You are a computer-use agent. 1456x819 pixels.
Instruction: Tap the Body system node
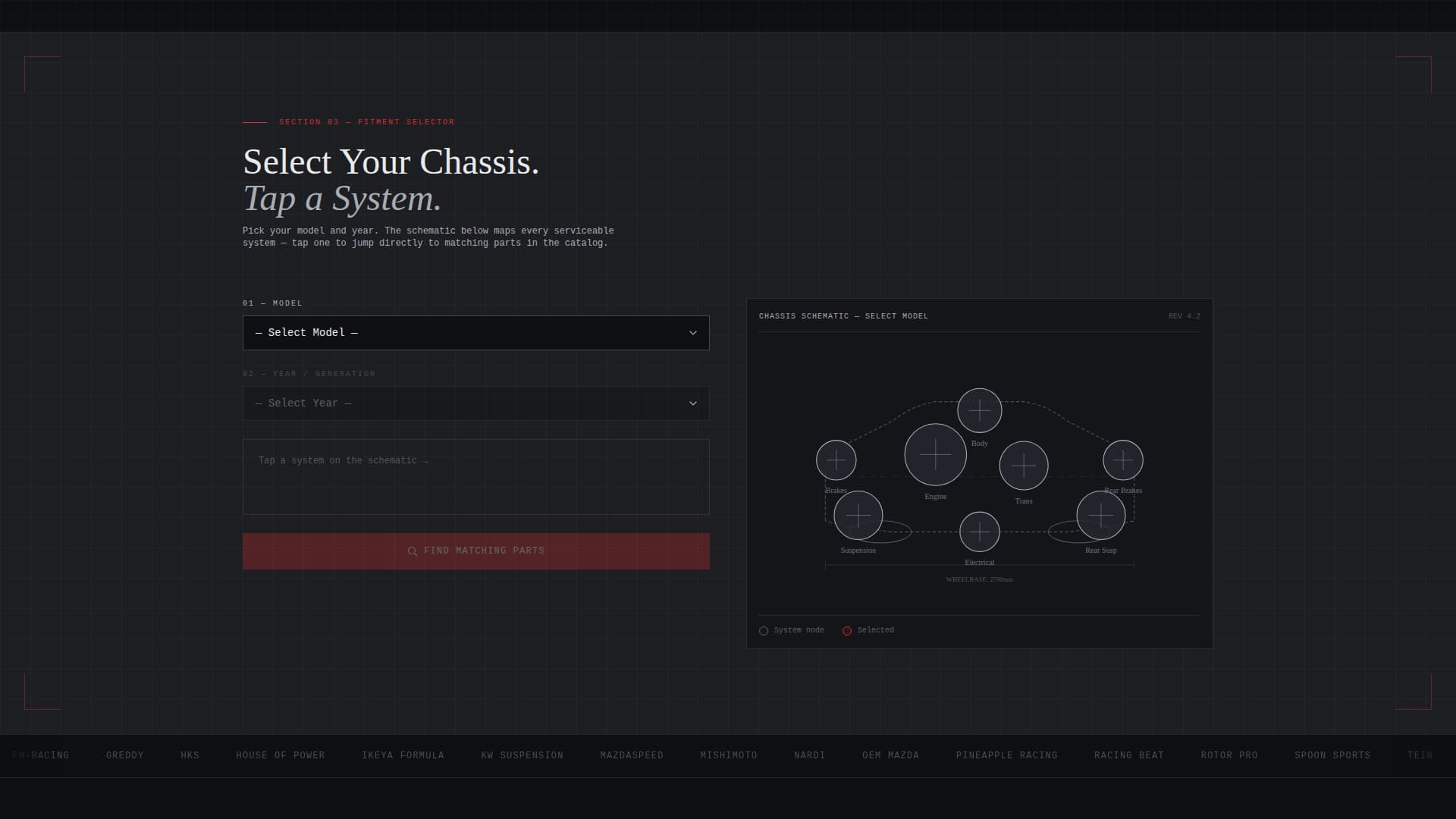pos(979,411)
